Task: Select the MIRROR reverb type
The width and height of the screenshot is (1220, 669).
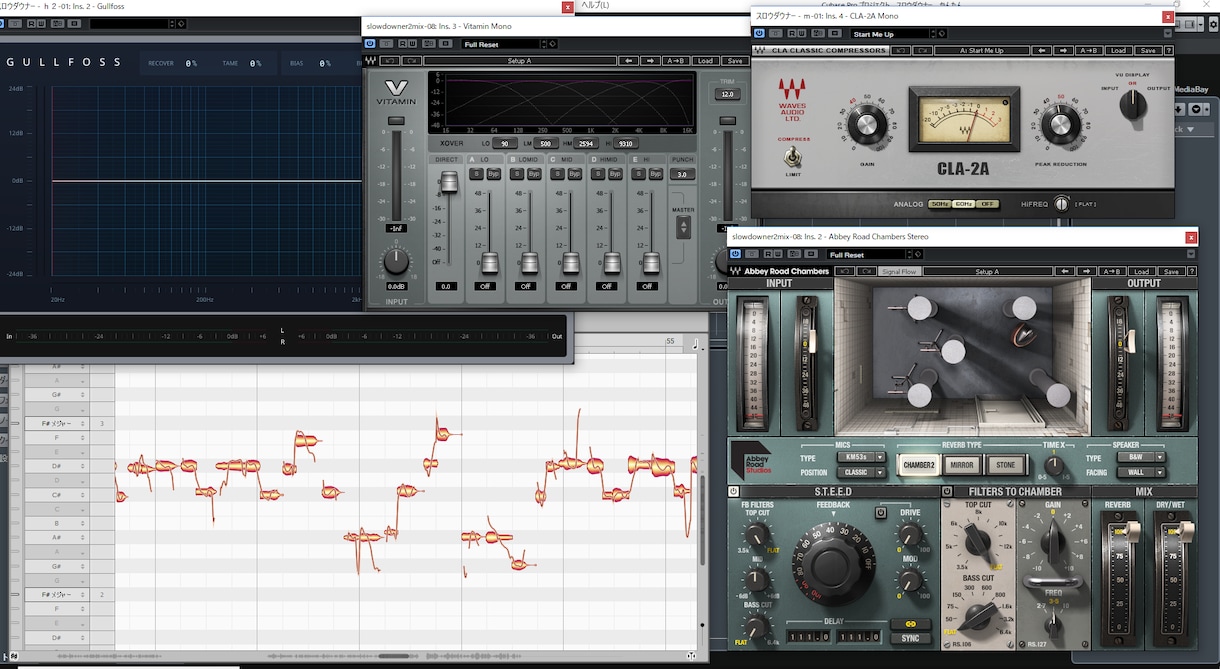Action: click(963, 465)
